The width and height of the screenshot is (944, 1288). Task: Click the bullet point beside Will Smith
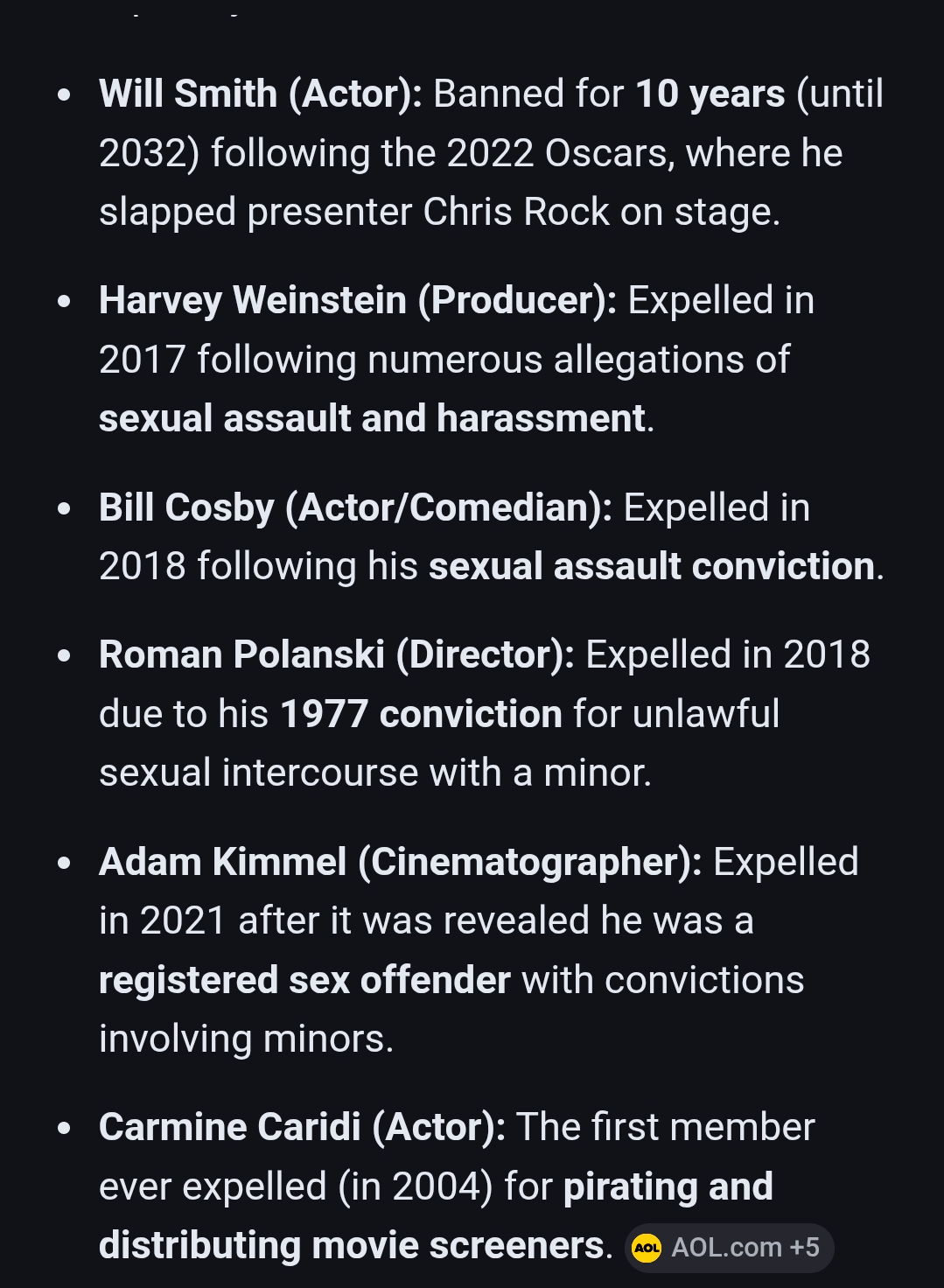click(64, 94)
